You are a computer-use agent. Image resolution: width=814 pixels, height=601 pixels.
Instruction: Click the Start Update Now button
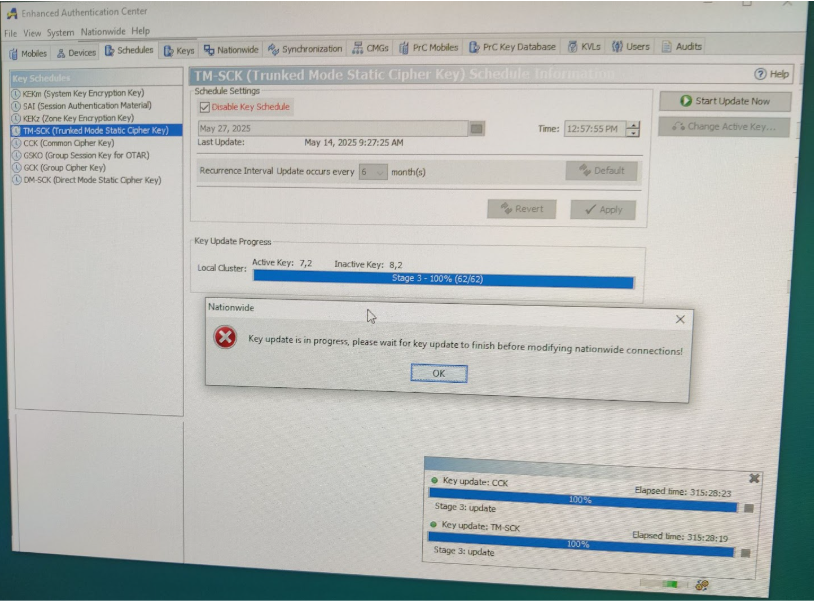tap(727, 100)
